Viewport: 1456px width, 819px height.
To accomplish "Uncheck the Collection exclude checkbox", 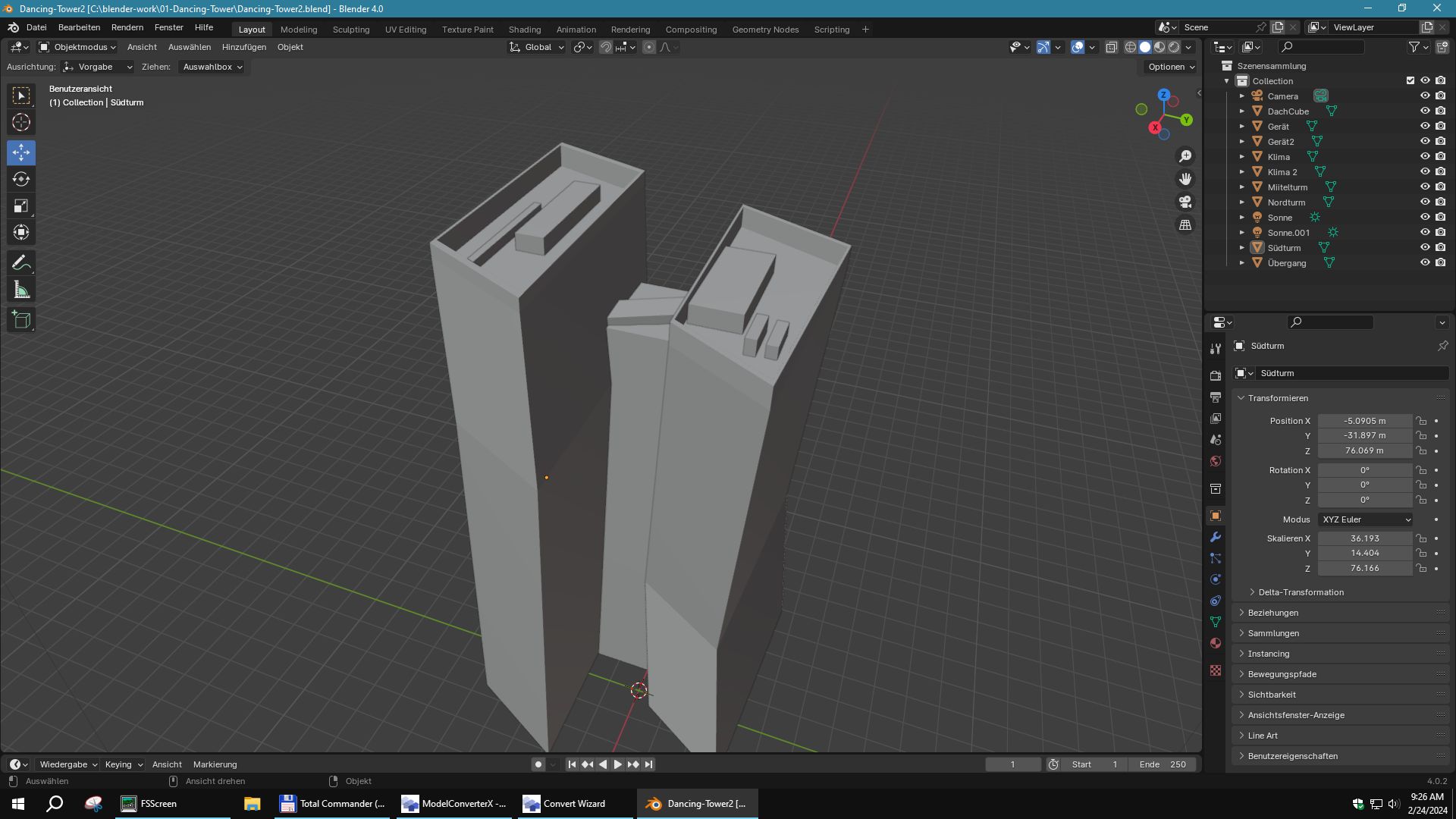I will [1410, 80].
